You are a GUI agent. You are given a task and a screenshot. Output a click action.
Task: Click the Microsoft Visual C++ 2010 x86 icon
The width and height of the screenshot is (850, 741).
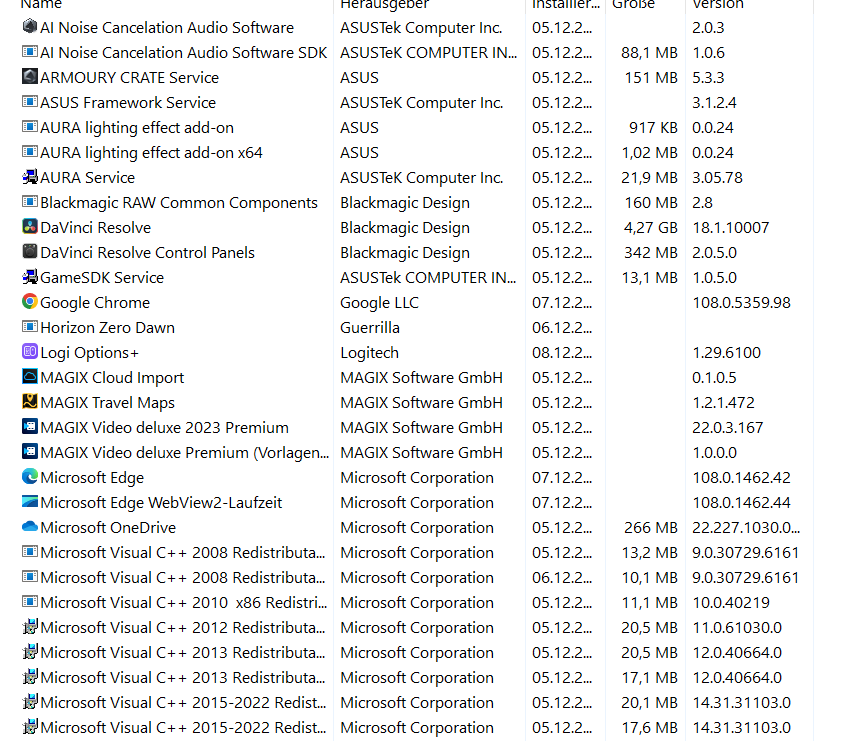[x=30, y=601]
